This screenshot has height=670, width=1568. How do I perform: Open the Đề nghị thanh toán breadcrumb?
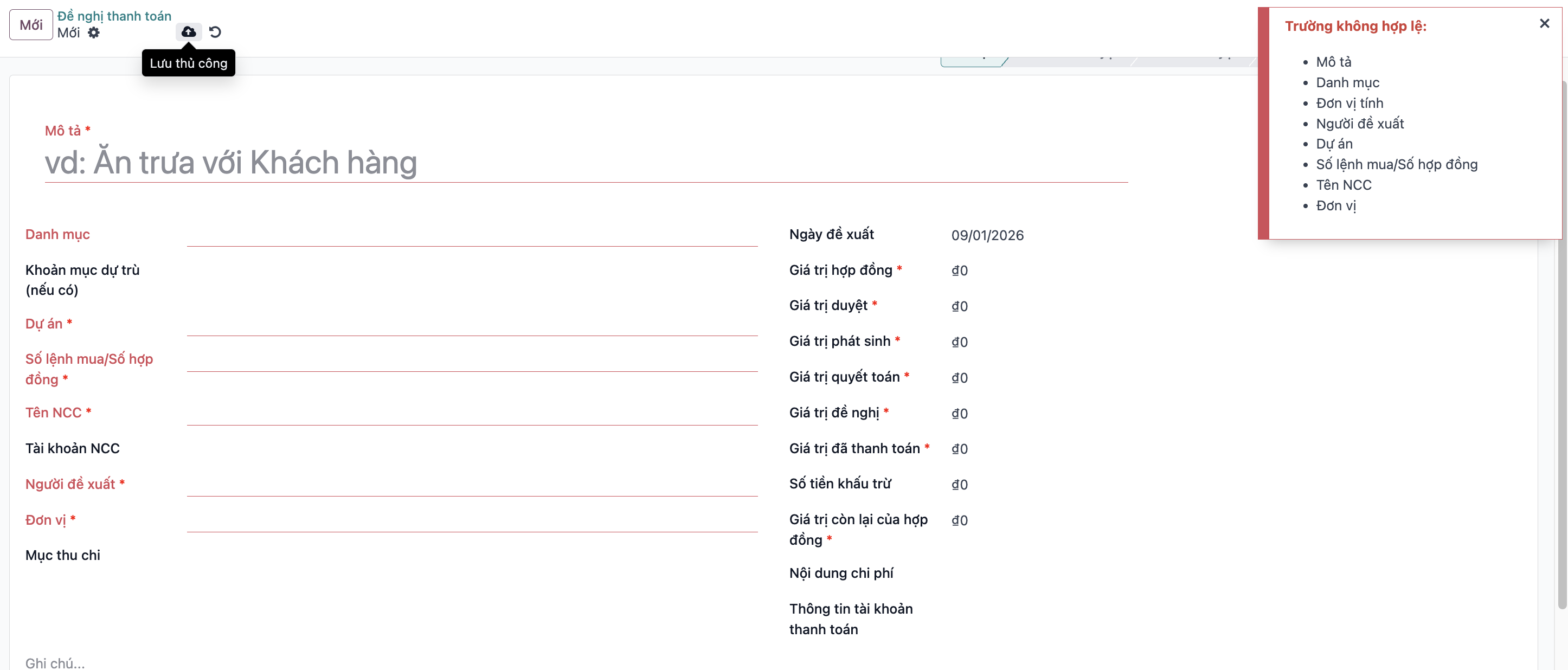[114, 16]
